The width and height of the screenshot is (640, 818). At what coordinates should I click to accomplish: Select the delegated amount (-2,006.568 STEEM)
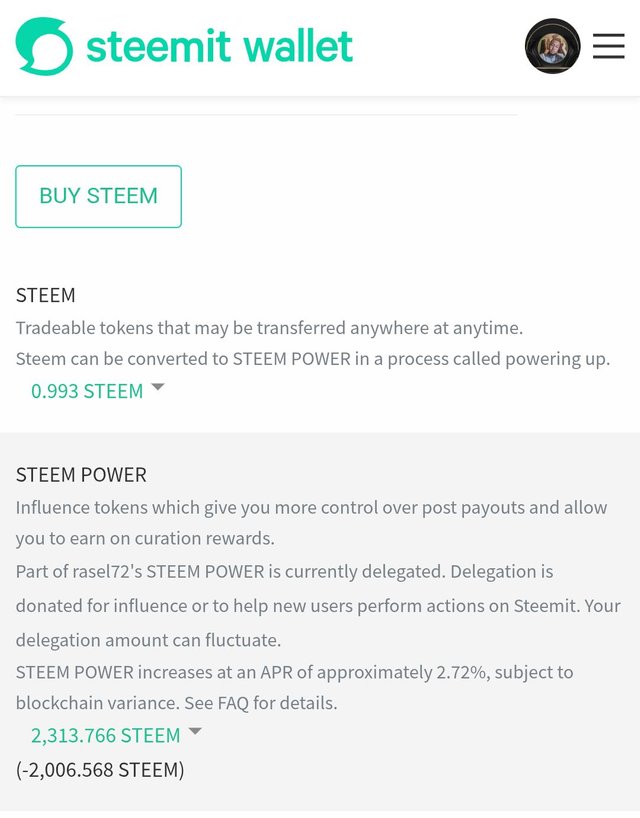pyautogui.click(x=100, y=769)
